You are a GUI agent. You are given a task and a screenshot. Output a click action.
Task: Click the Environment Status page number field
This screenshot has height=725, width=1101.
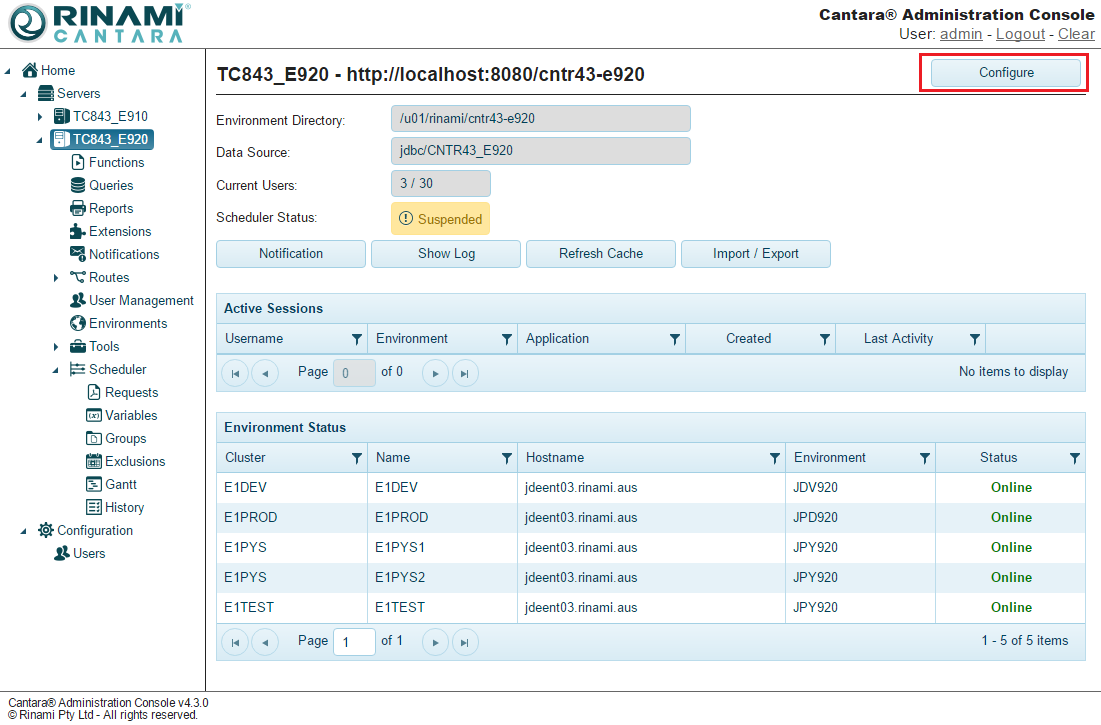point(354,641)
